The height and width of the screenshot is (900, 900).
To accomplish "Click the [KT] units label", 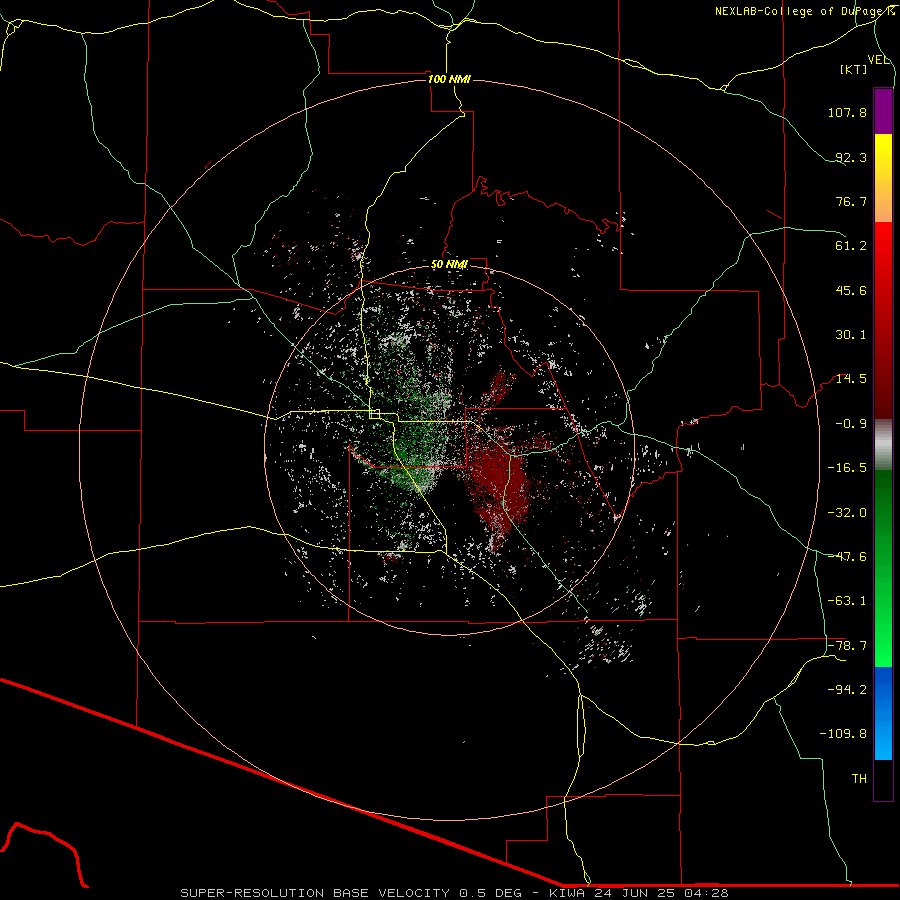I will click(854, 69).
